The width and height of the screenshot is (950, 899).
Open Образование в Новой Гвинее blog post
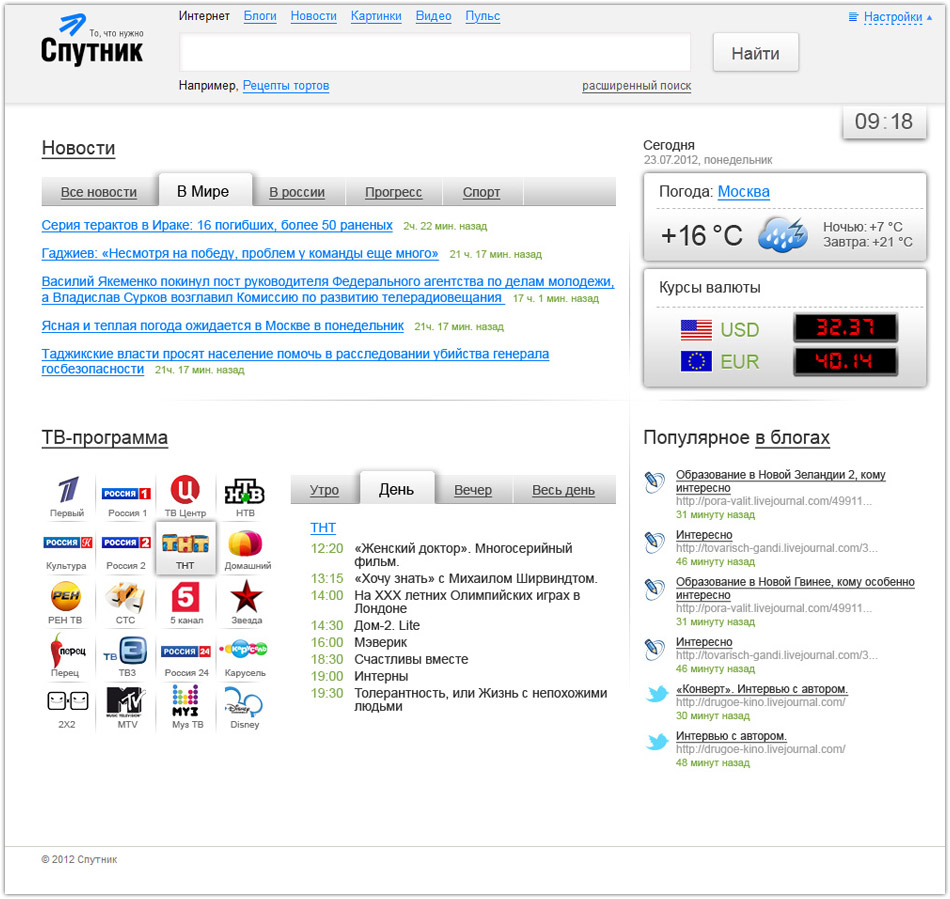coord(795,588)
